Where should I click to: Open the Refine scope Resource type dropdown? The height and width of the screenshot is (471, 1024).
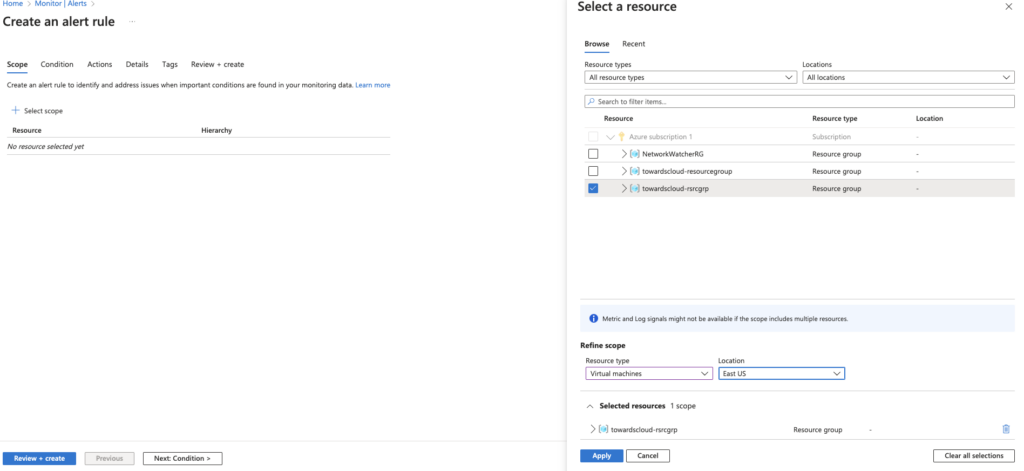click(648, 374)
